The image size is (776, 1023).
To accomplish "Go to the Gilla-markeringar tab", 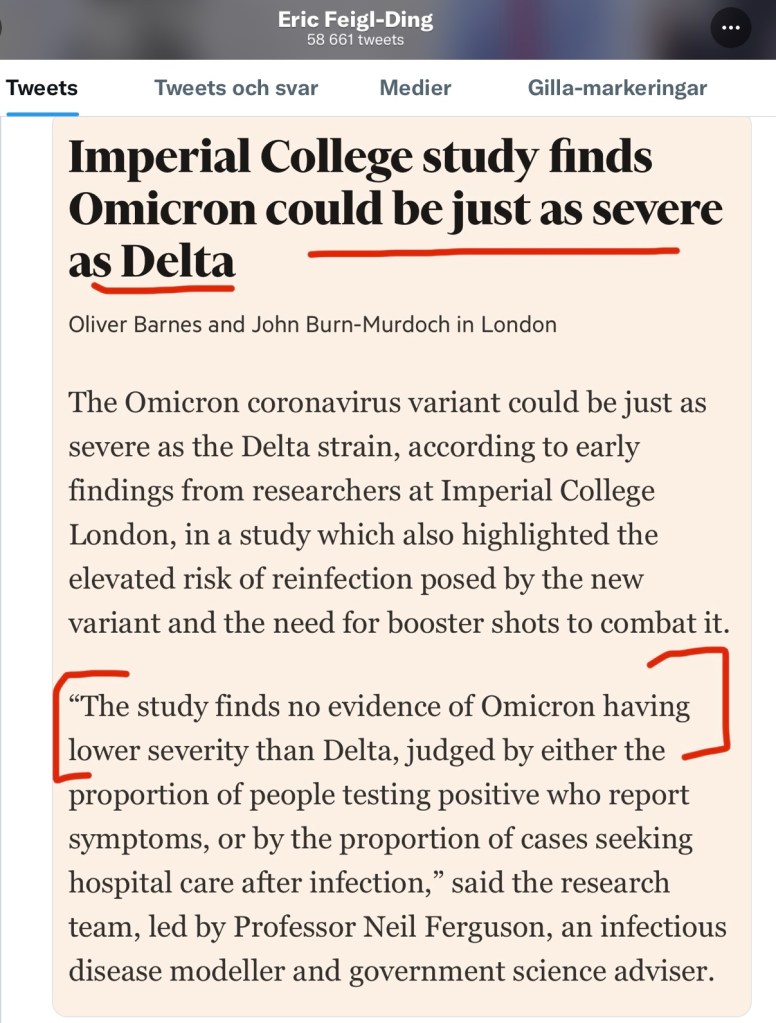I will tap(617, 88).
